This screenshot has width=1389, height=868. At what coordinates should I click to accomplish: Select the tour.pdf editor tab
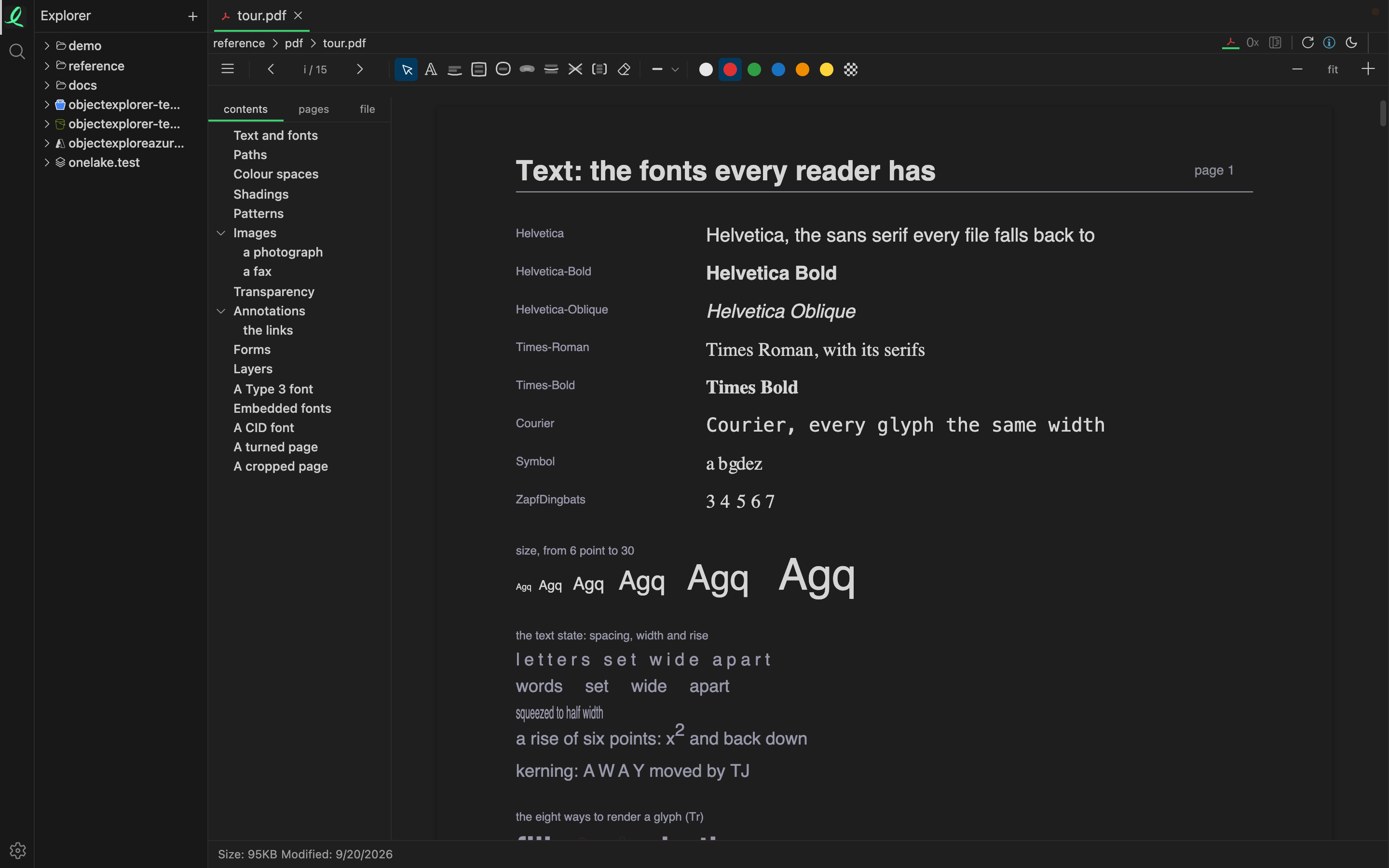(x=261, y=16)
